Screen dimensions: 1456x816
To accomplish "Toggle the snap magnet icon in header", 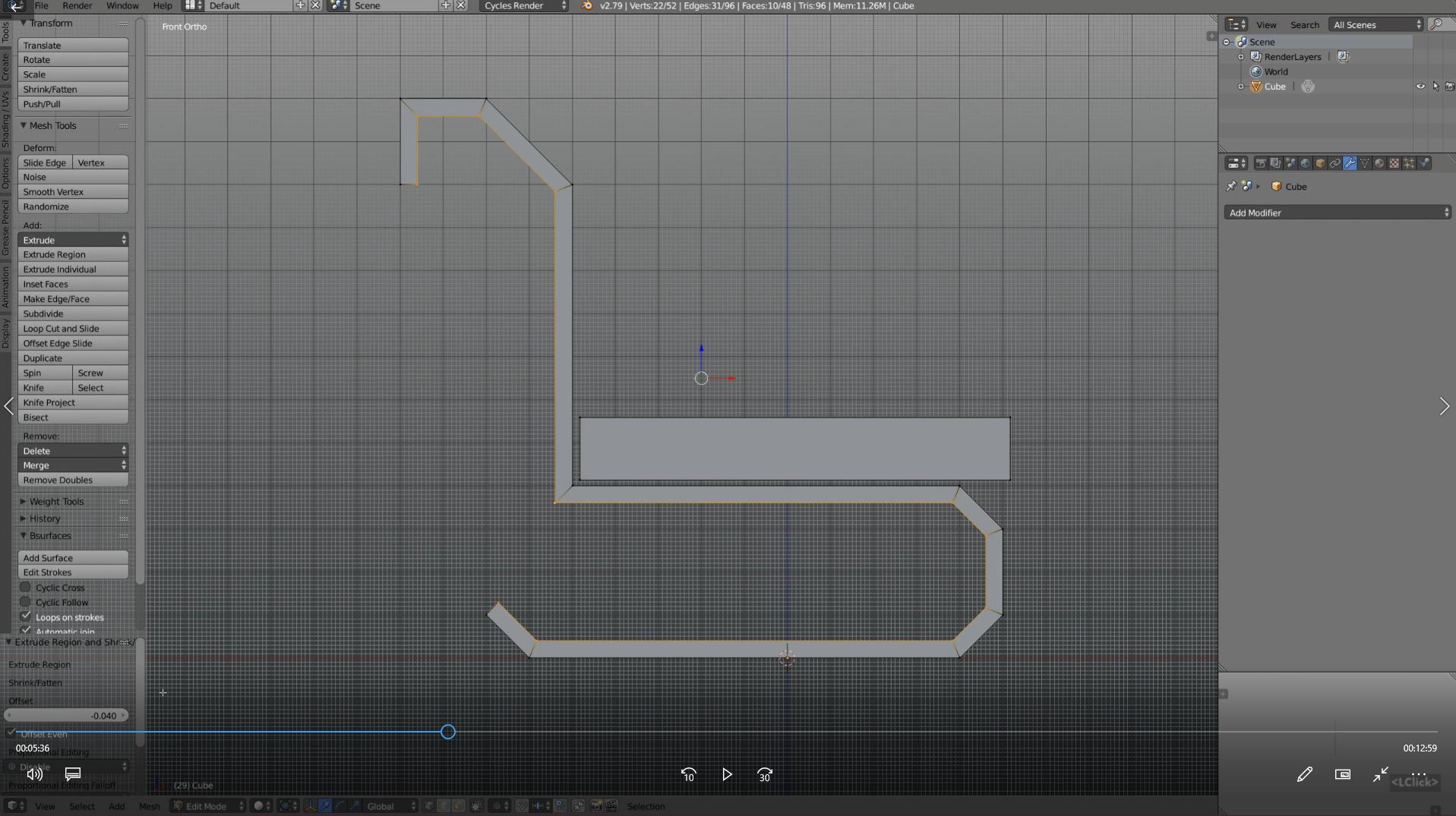I will pyautogui.click(x=521, y=806).
